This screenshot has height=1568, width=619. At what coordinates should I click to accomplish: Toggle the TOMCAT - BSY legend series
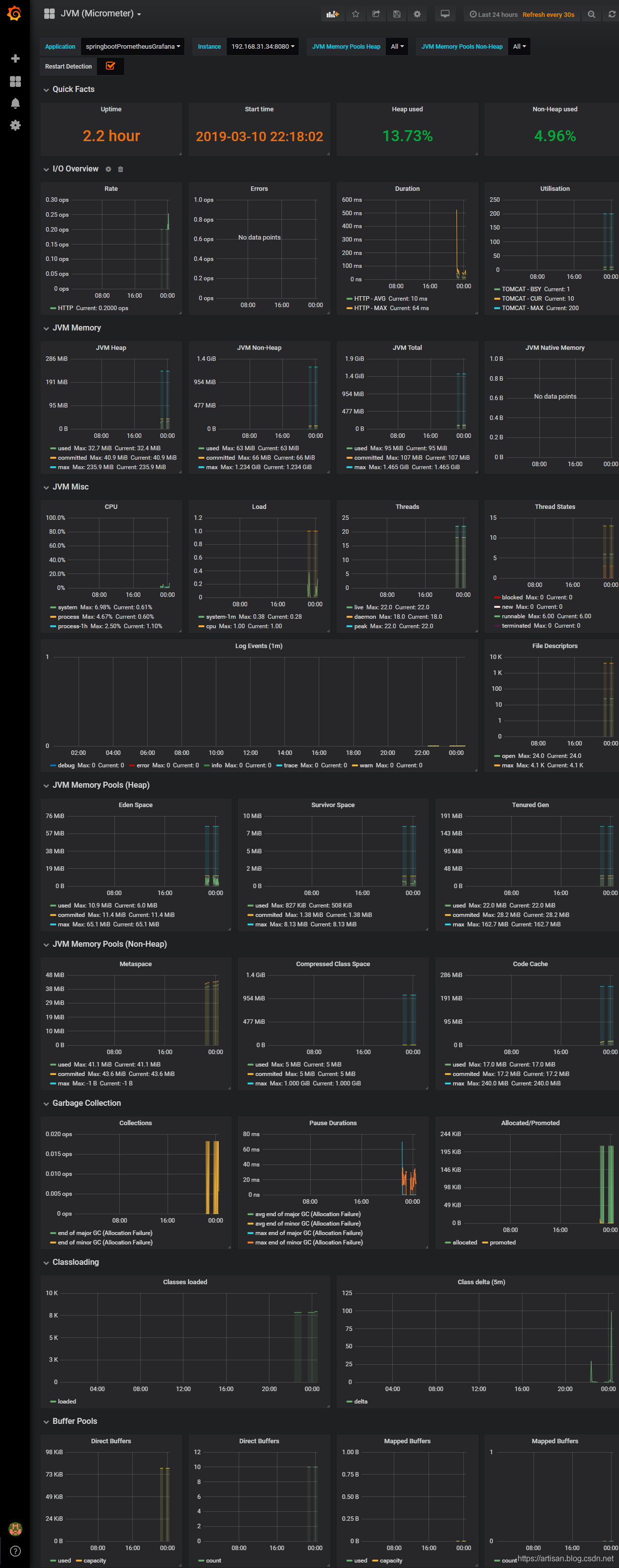point(521,289)
